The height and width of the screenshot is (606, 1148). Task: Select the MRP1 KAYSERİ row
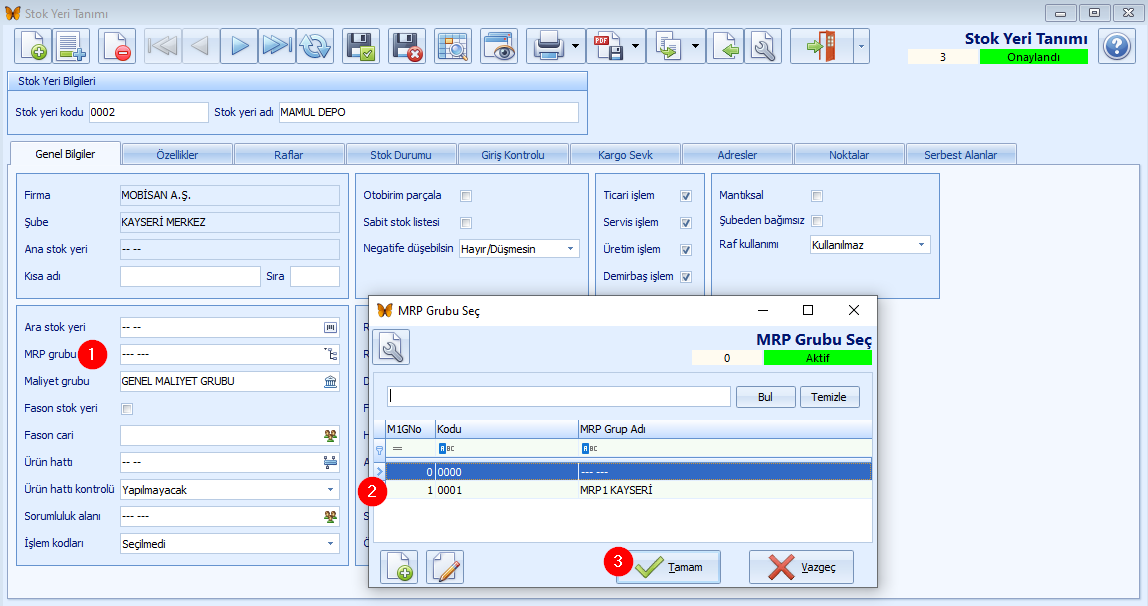click(629, 490)
